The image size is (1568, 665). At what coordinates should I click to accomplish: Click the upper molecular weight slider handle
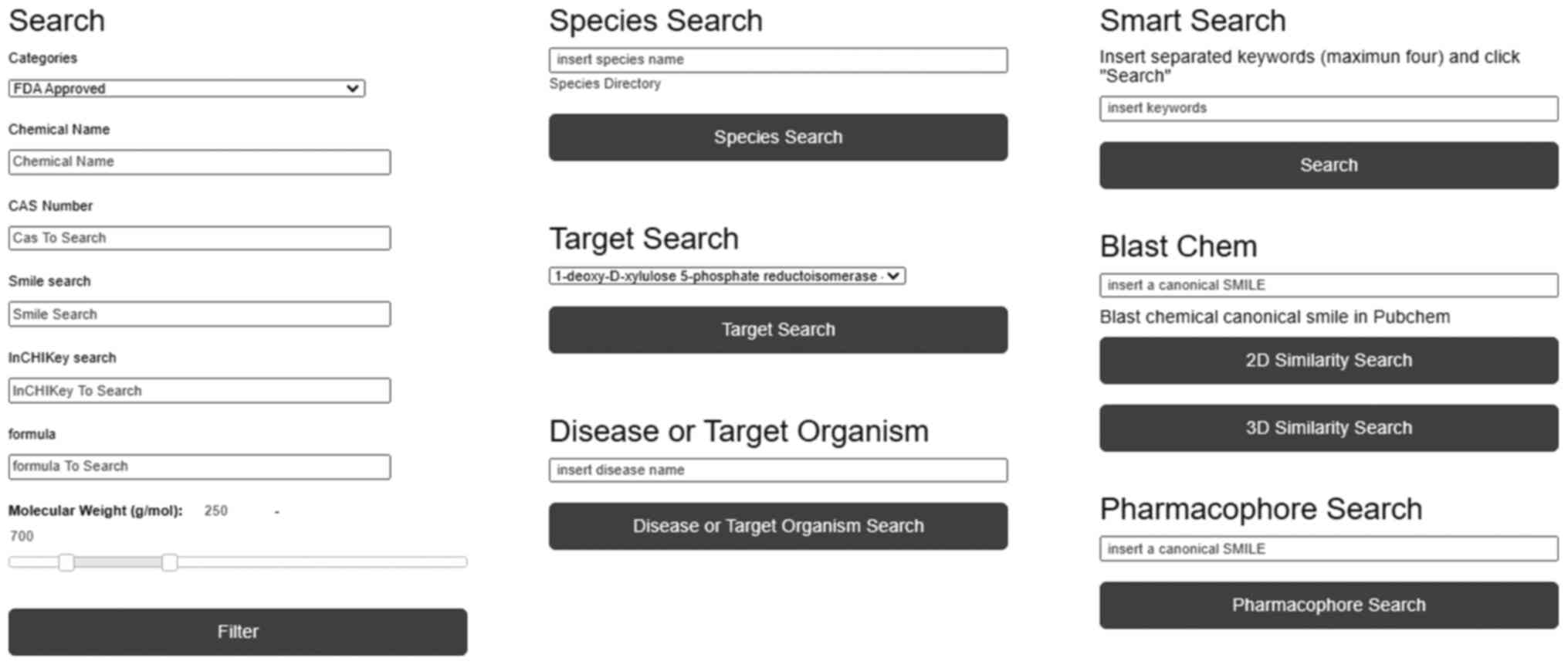coord(169,562)
